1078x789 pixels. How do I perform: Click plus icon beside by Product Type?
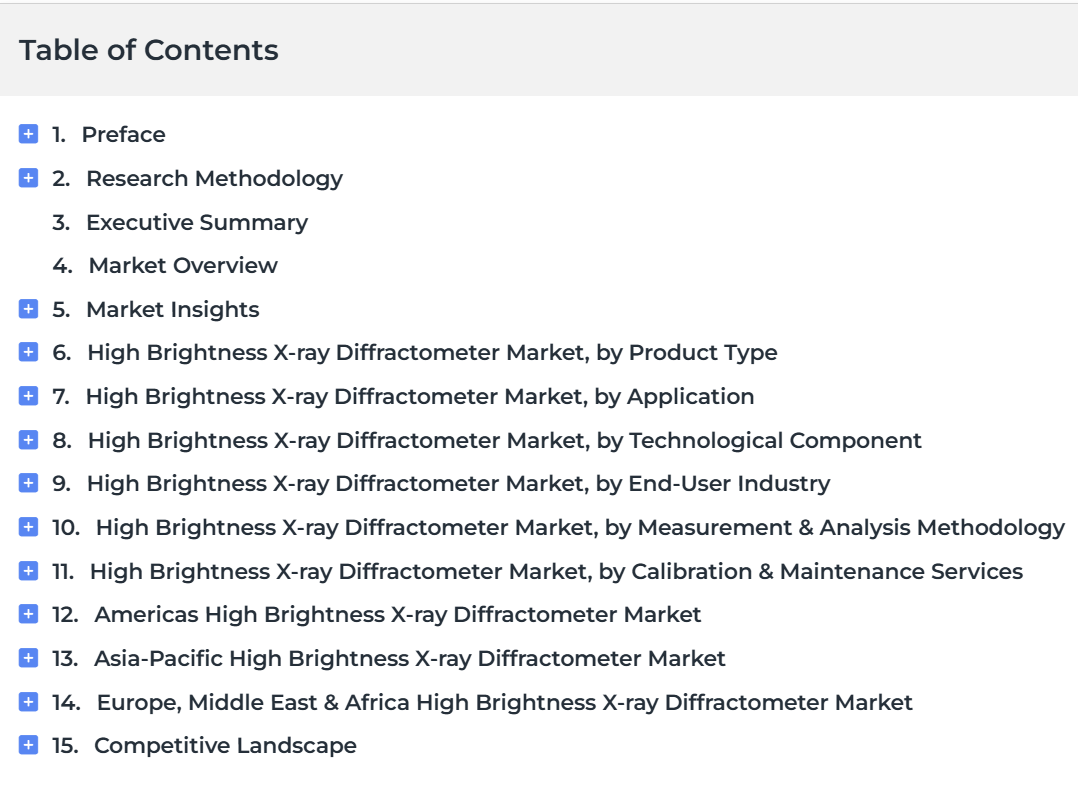[28, 353]
